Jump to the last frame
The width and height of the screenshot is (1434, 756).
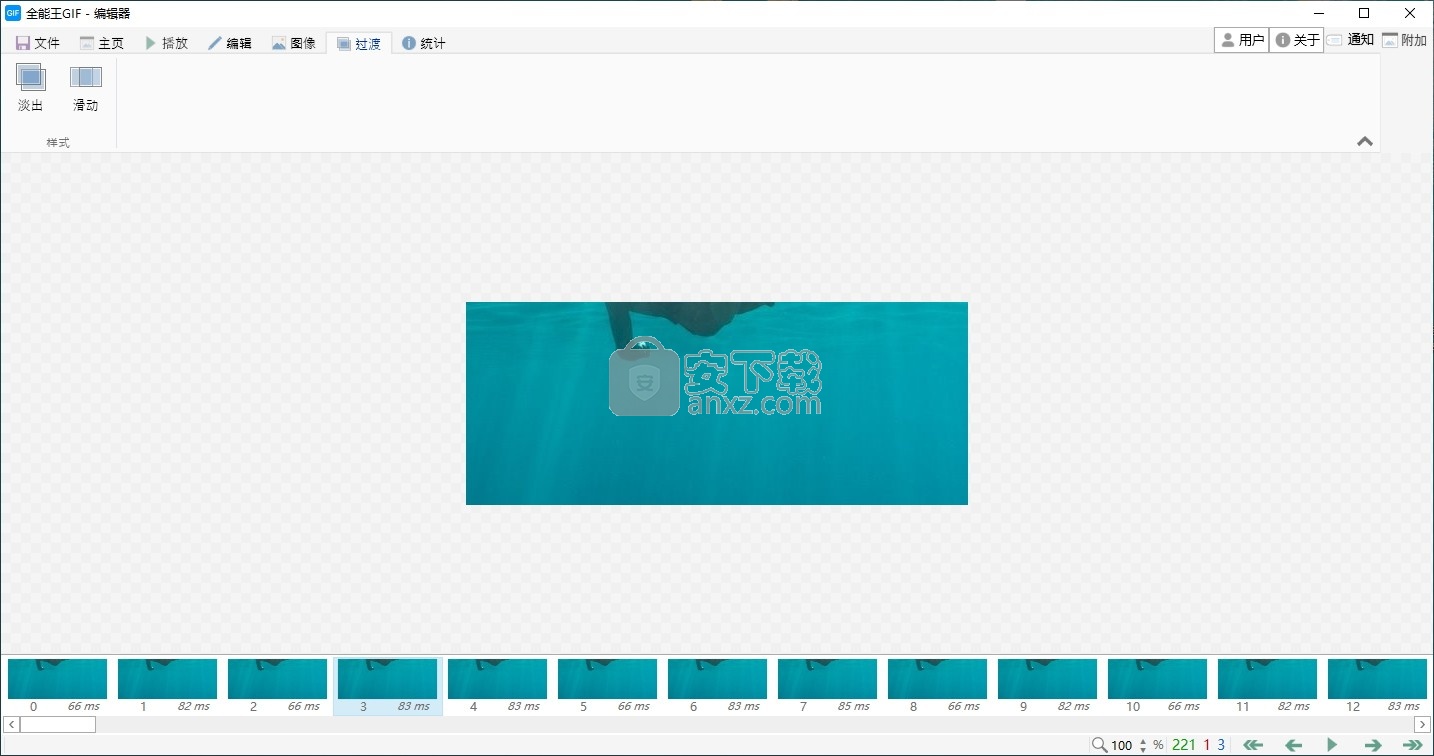click(x=1412, y=745)
